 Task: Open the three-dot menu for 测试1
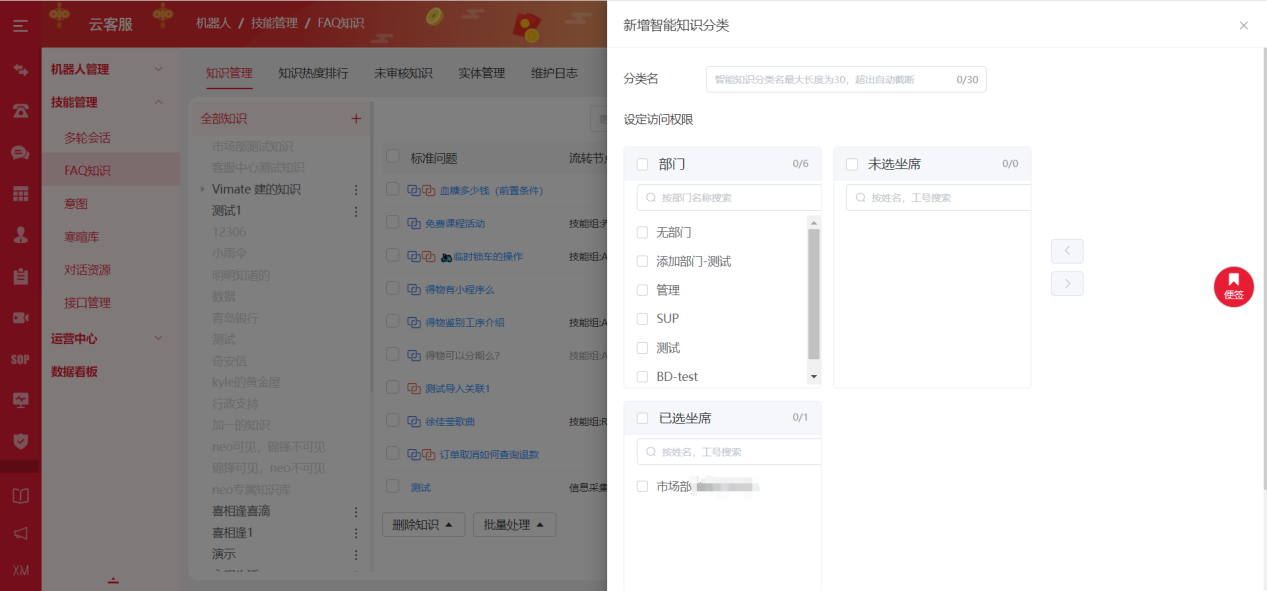[x=356, y=211]
